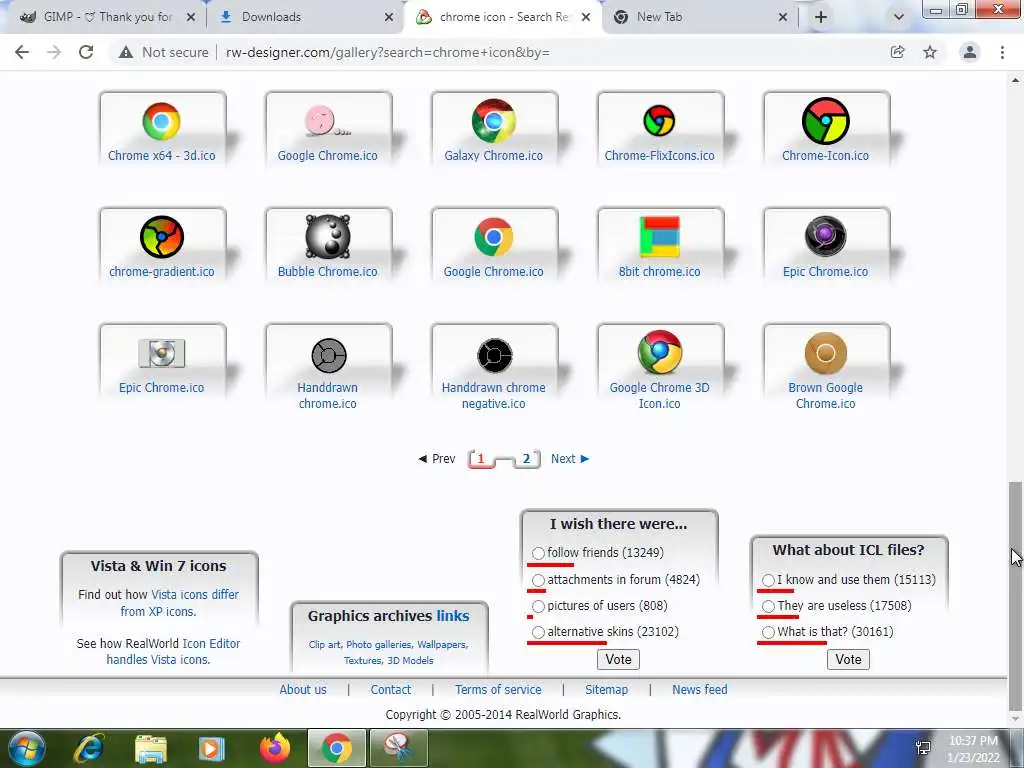Click the taskbar clock showing 10:37 PM

(x=973, y=749)
